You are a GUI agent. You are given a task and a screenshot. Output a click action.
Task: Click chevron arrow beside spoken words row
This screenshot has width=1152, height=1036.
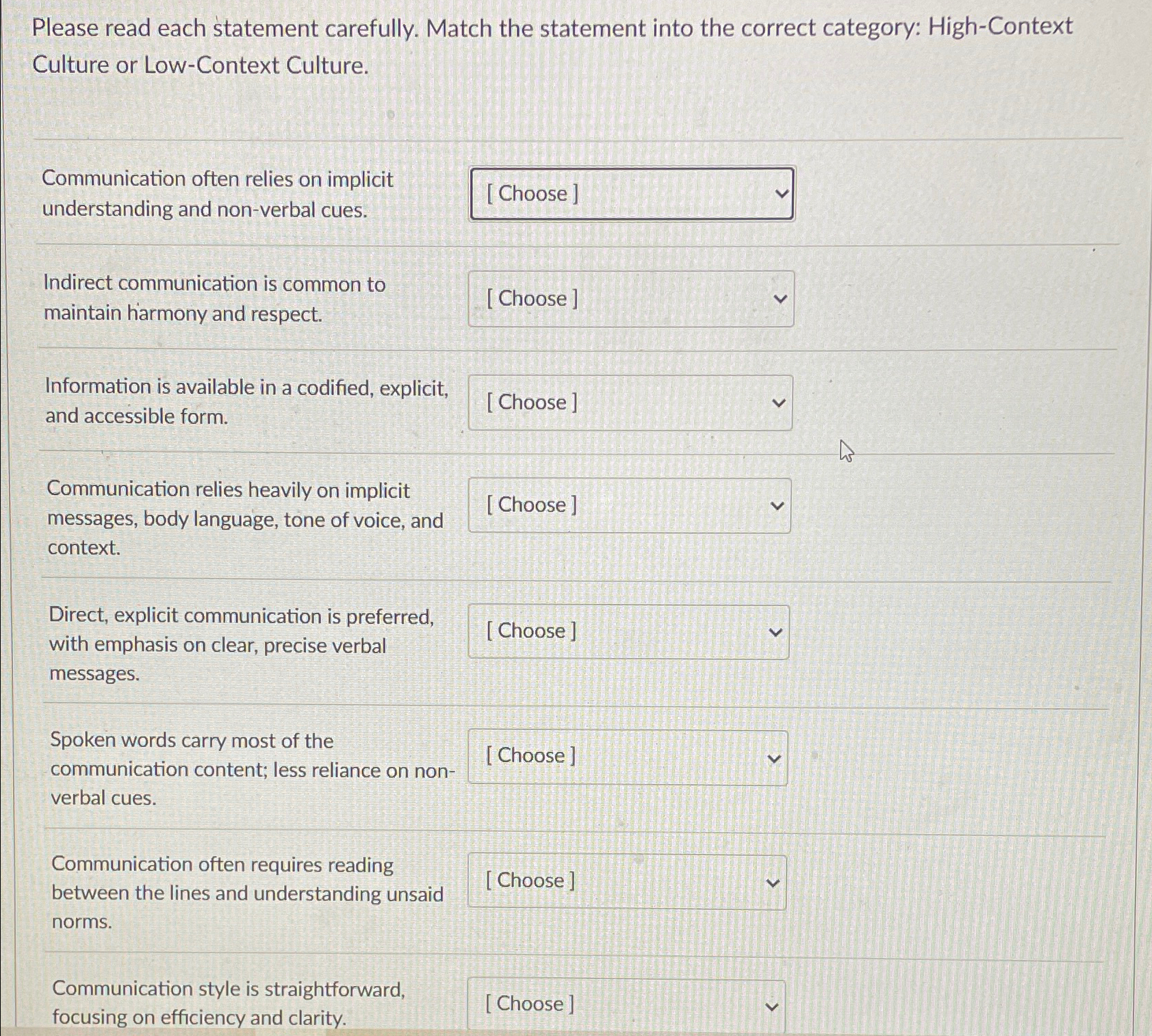pyautogui.click(x=774, y=758)
